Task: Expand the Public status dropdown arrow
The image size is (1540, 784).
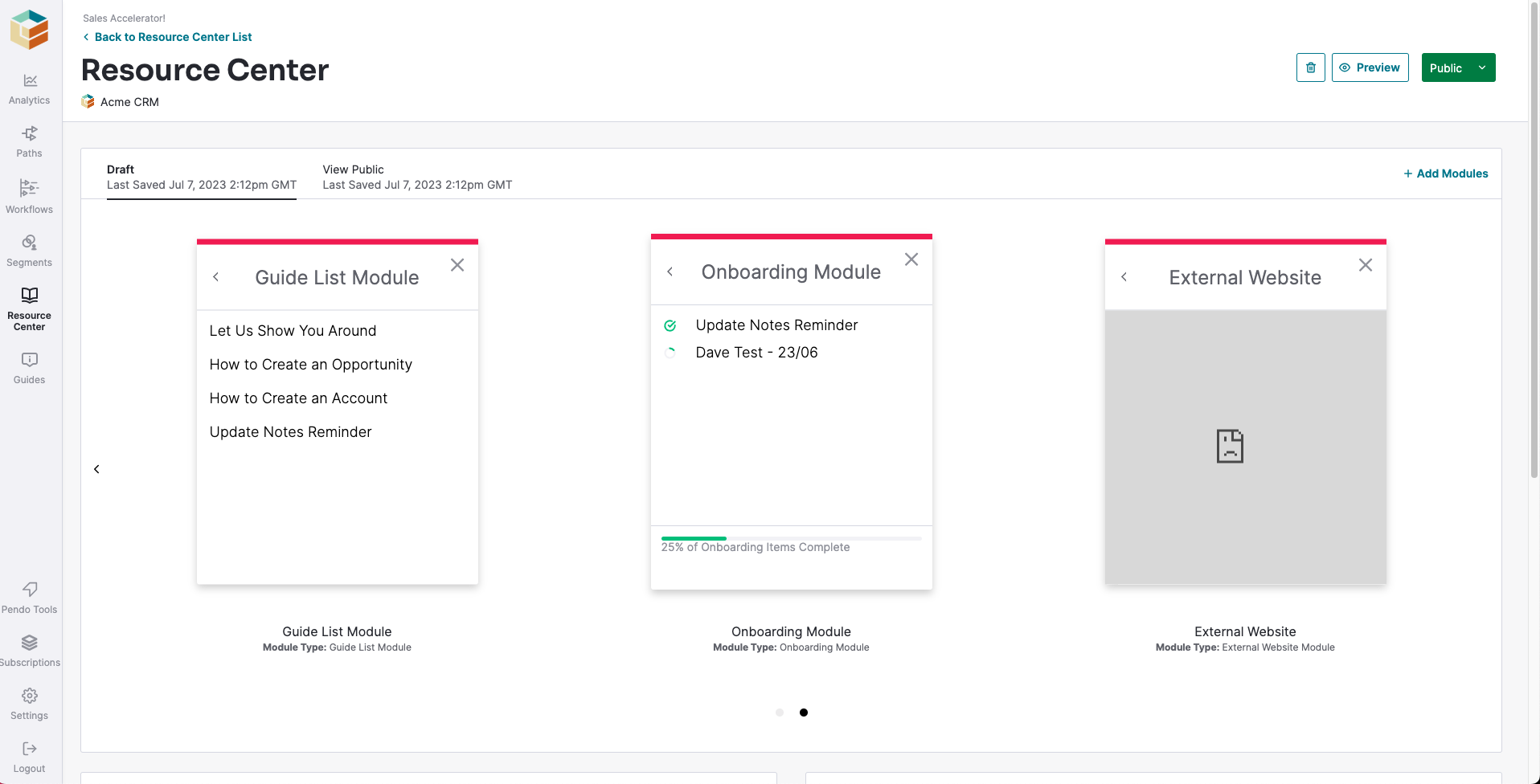Action: pyautogui.click(x=1482, y=67)
